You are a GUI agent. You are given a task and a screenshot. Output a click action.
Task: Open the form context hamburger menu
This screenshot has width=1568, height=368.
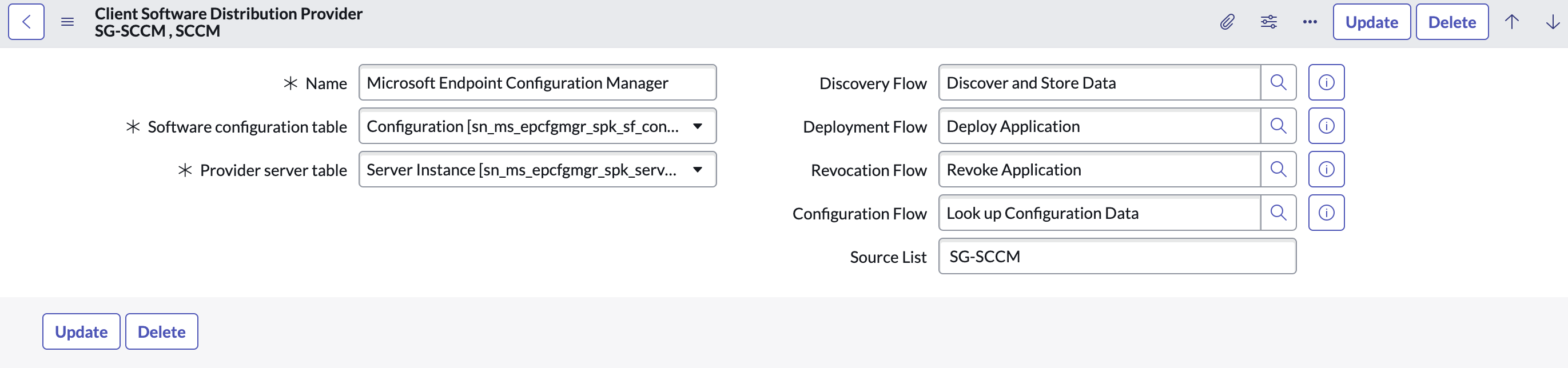(67, 22)
